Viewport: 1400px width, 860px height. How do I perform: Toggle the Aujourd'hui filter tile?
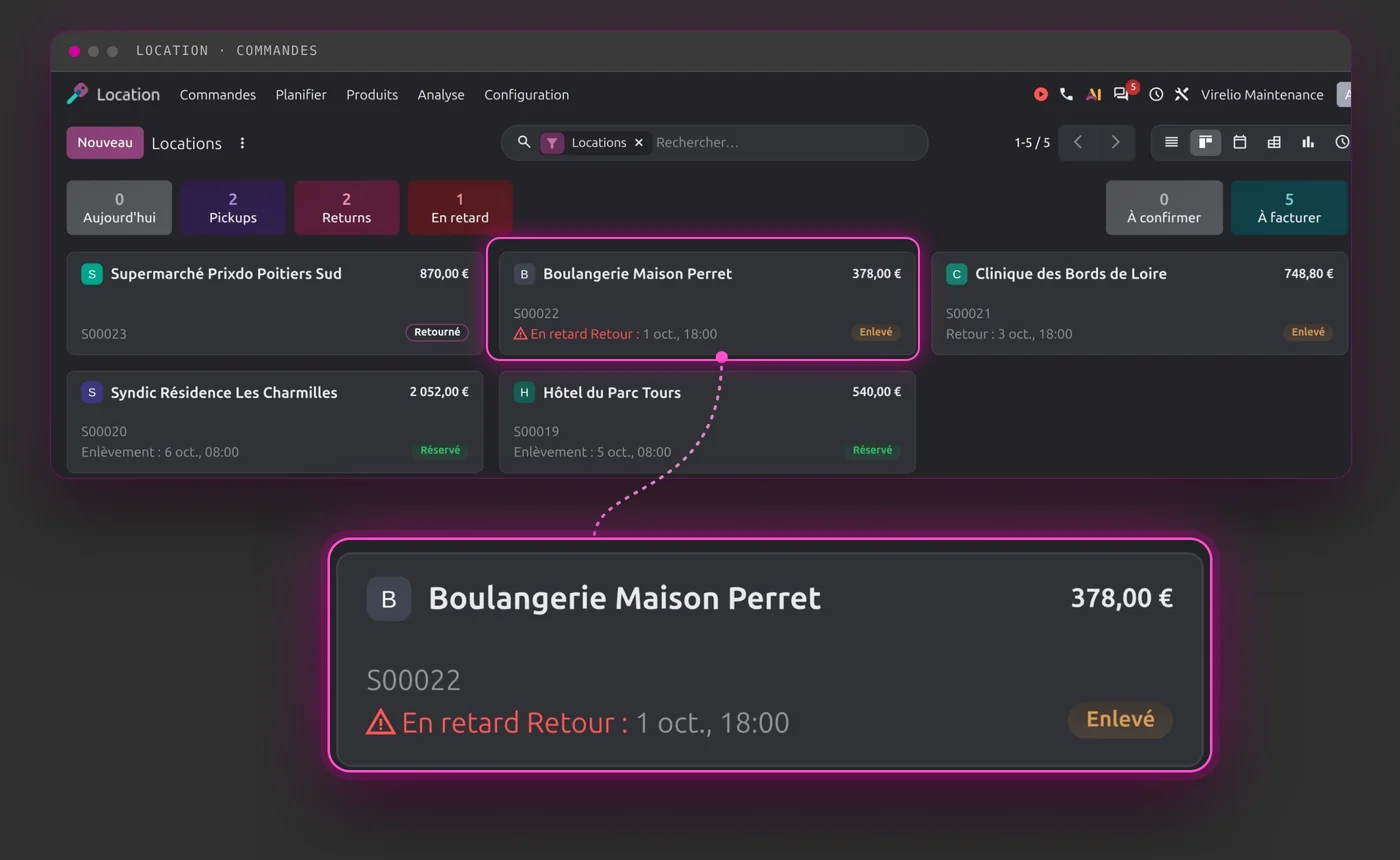119,208
